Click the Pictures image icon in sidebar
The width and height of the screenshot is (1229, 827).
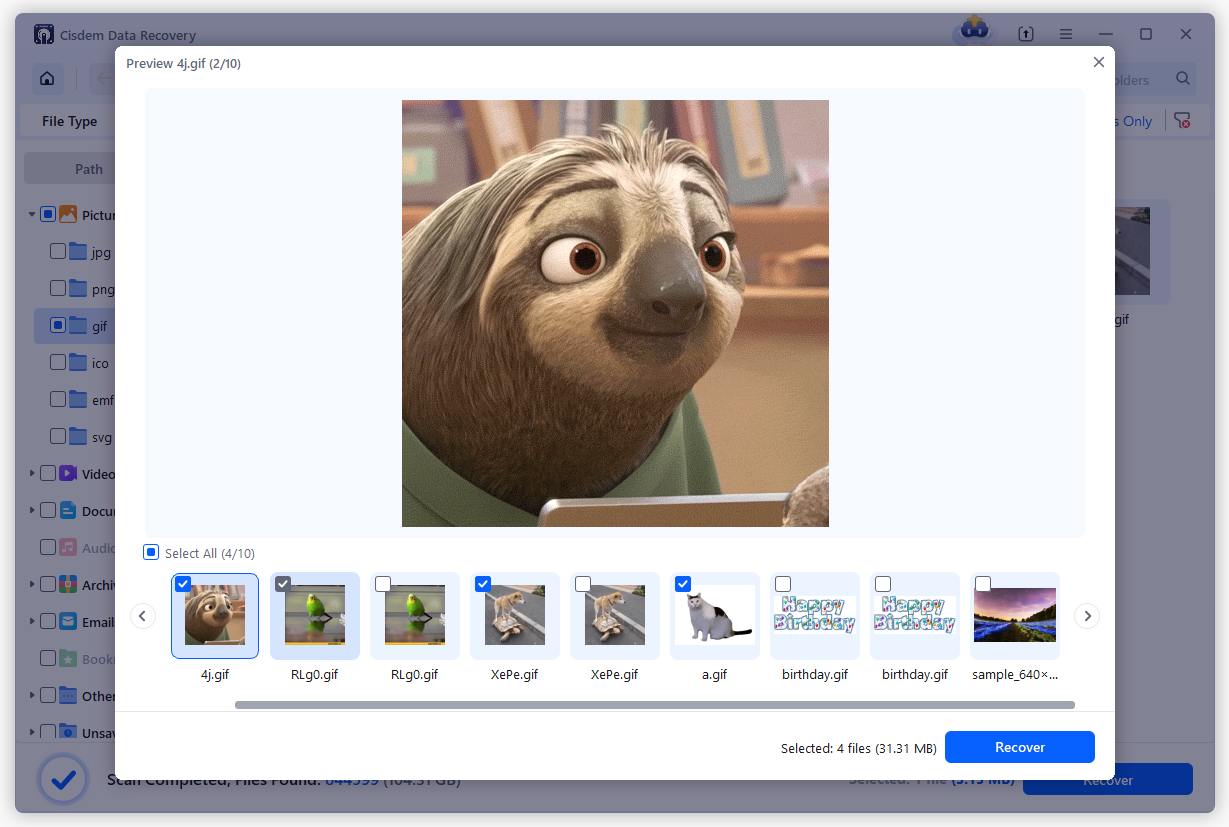click(67, 214)
